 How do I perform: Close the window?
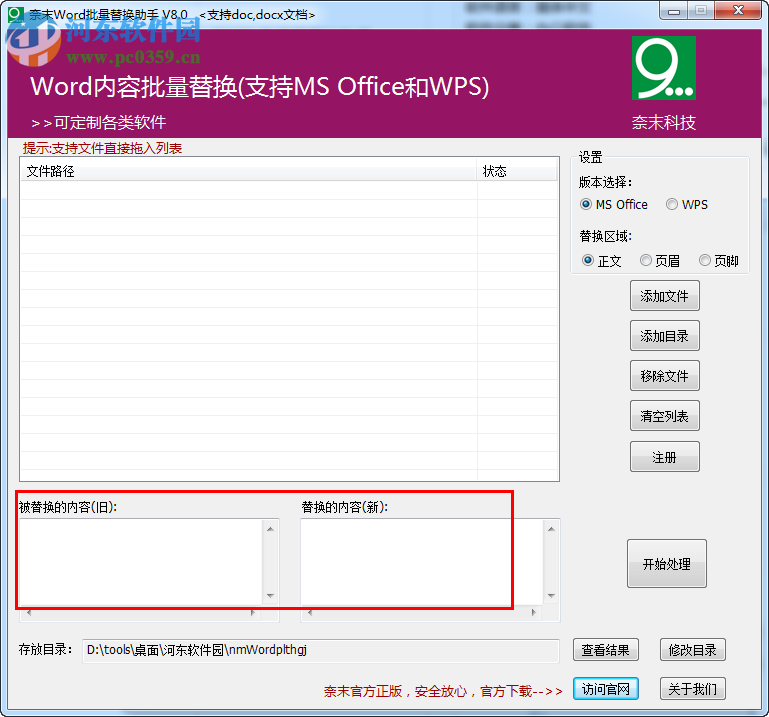click(x=738, y=10)
